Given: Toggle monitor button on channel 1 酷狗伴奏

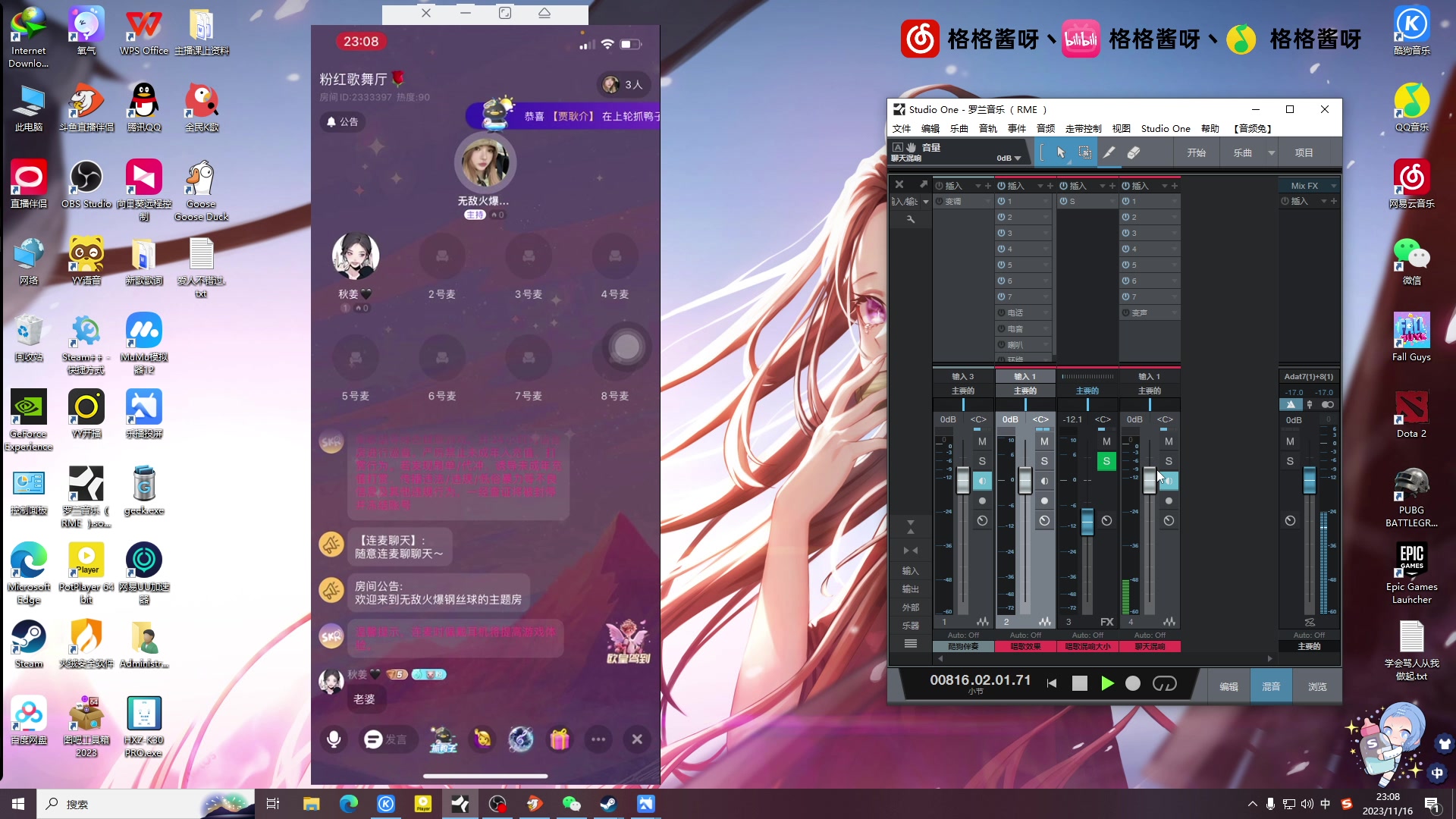Looking at the screenshot, I should click(x=982, y=481).
